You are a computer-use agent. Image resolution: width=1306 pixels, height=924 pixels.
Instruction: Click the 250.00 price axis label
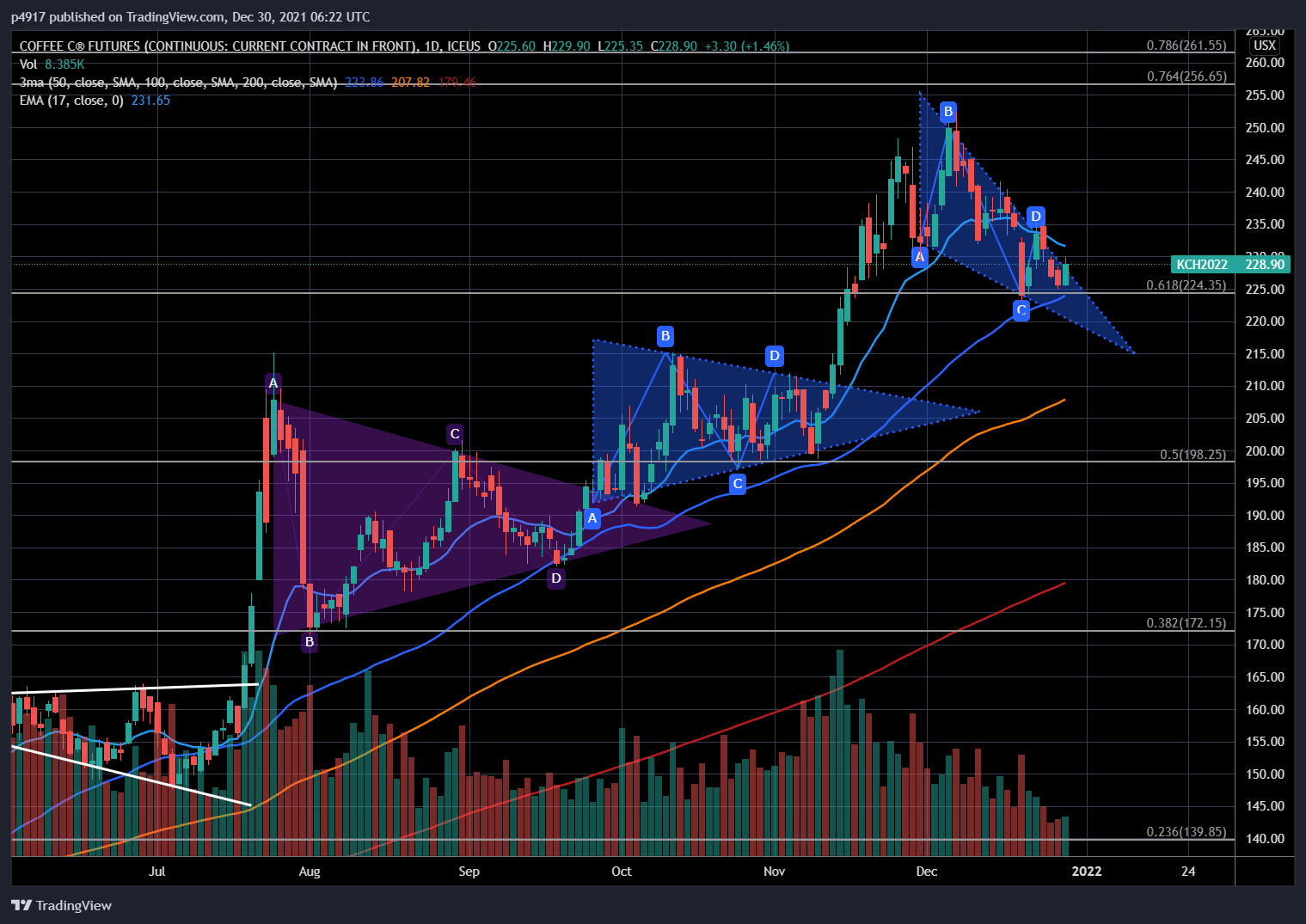[x=1265, y=128]
